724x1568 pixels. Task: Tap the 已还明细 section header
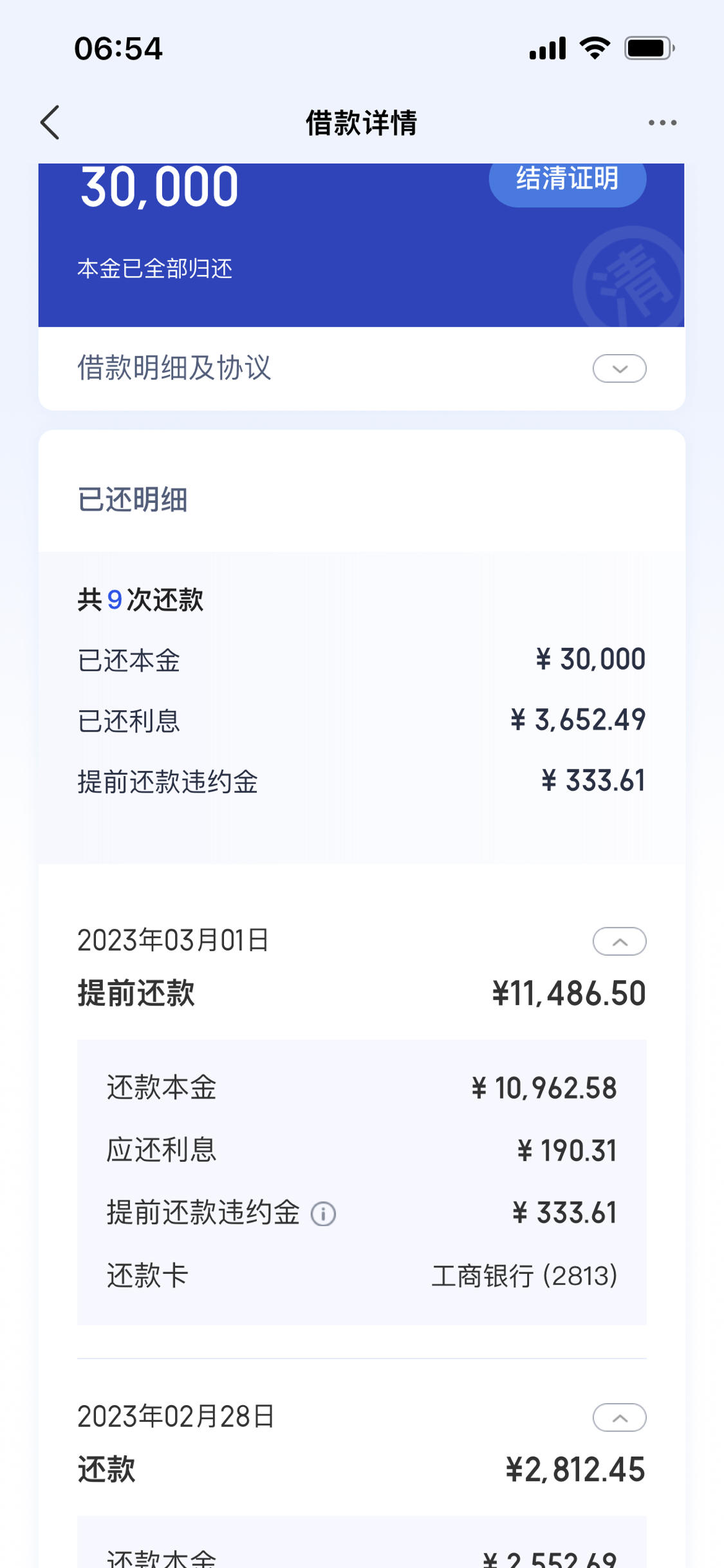tap(133, 500)
